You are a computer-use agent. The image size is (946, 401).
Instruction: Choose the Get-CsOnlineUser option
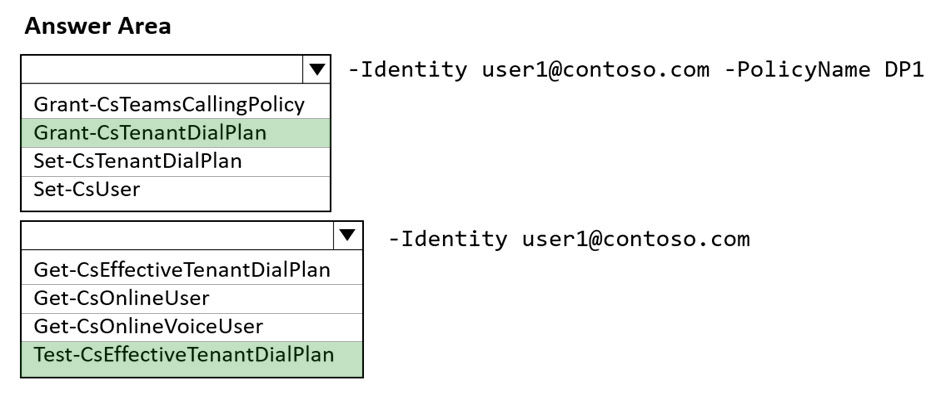pos(192,298)
